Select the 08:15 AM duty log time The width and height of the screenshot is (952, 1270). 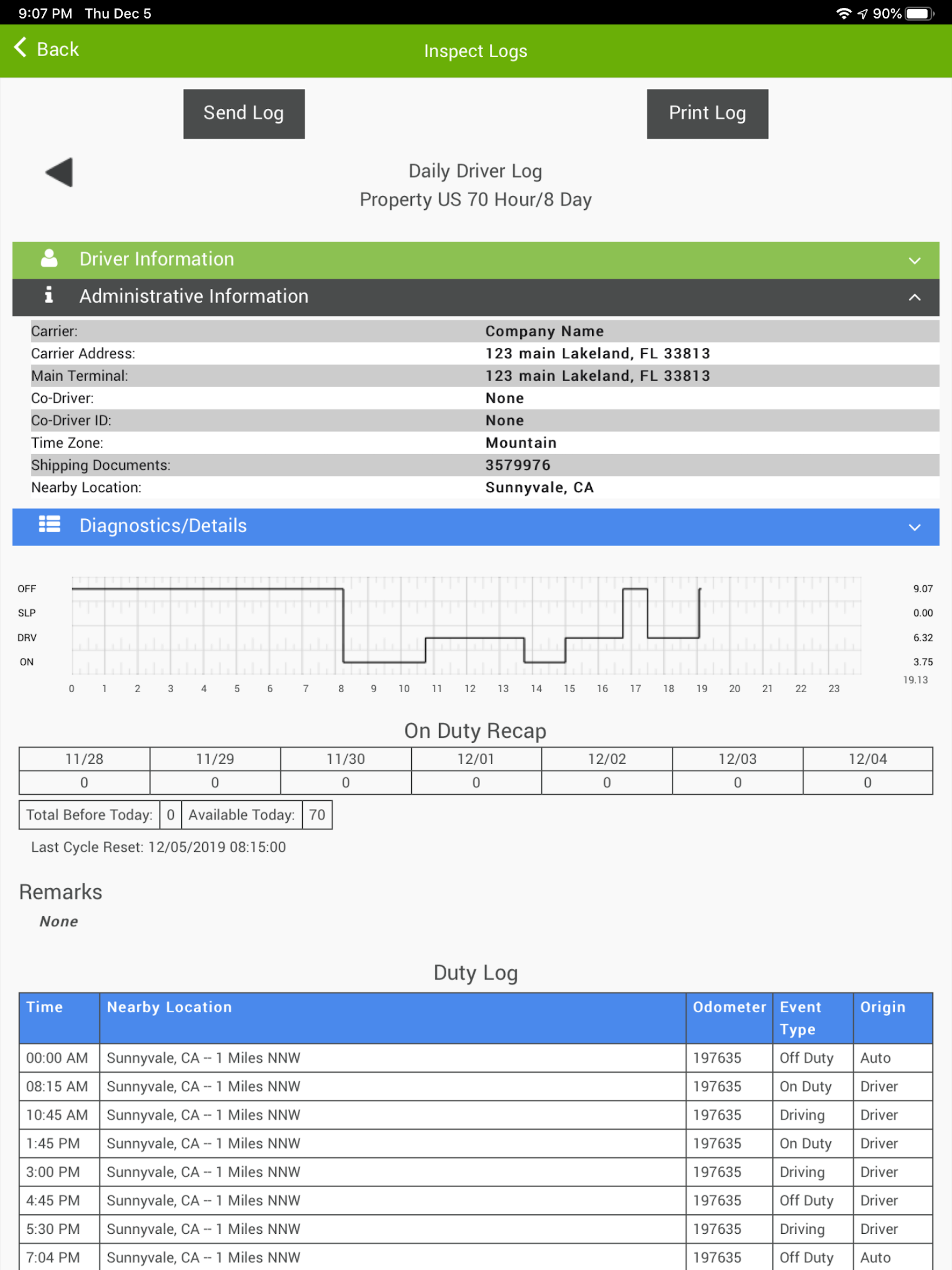click(x=57, y=1086)
